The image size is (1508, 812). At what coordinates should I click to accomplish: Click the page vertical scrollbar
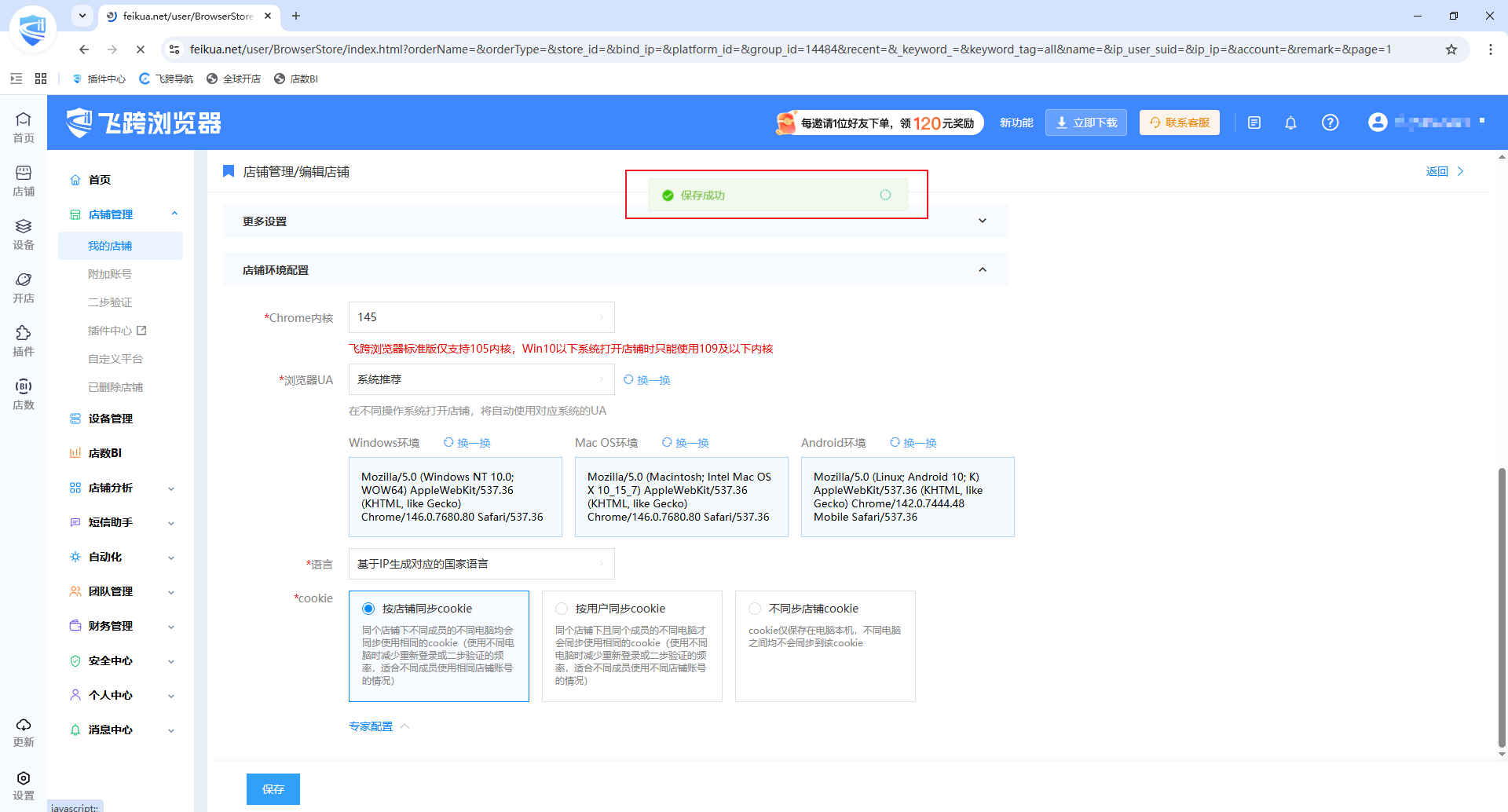(1502, 609)
